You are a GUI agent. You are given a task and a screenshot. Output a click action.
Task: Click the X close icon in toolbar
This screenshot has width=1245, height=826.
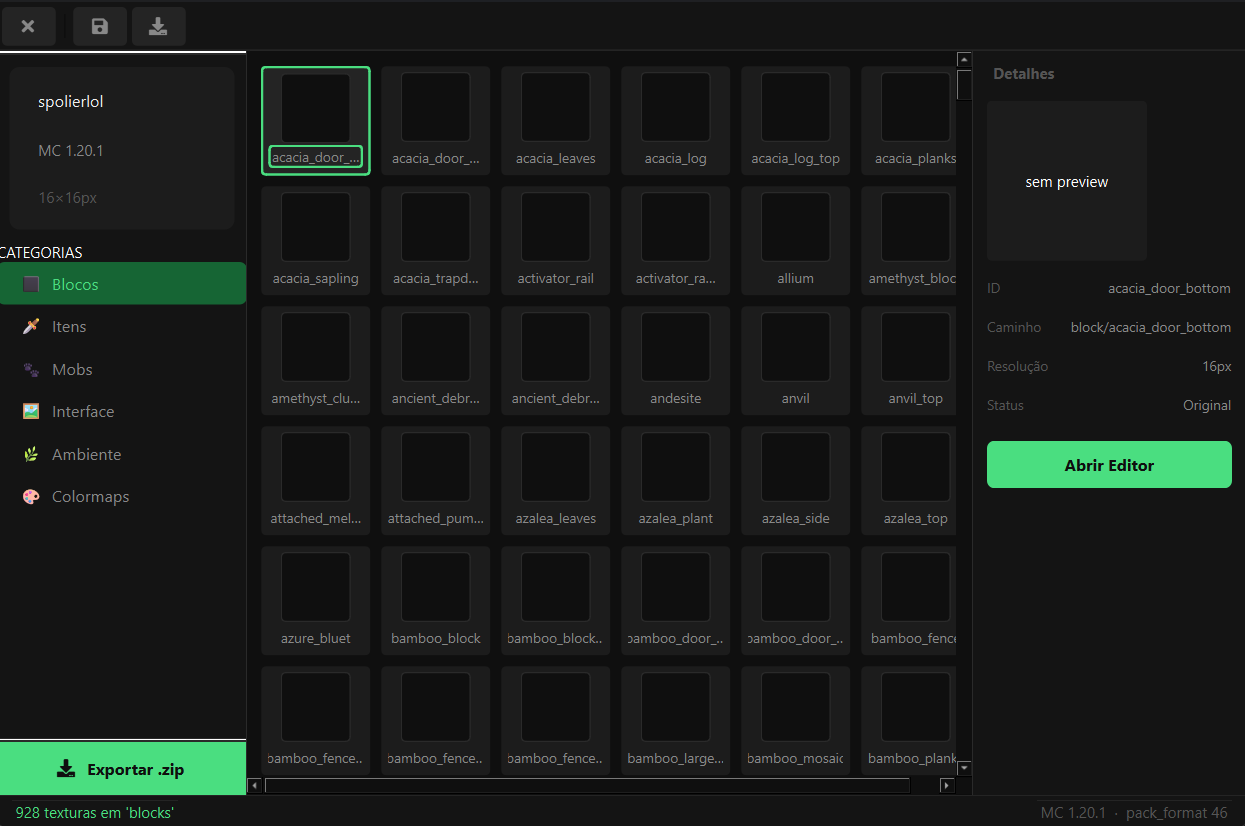pyautogui.click(x=28, y=26)
